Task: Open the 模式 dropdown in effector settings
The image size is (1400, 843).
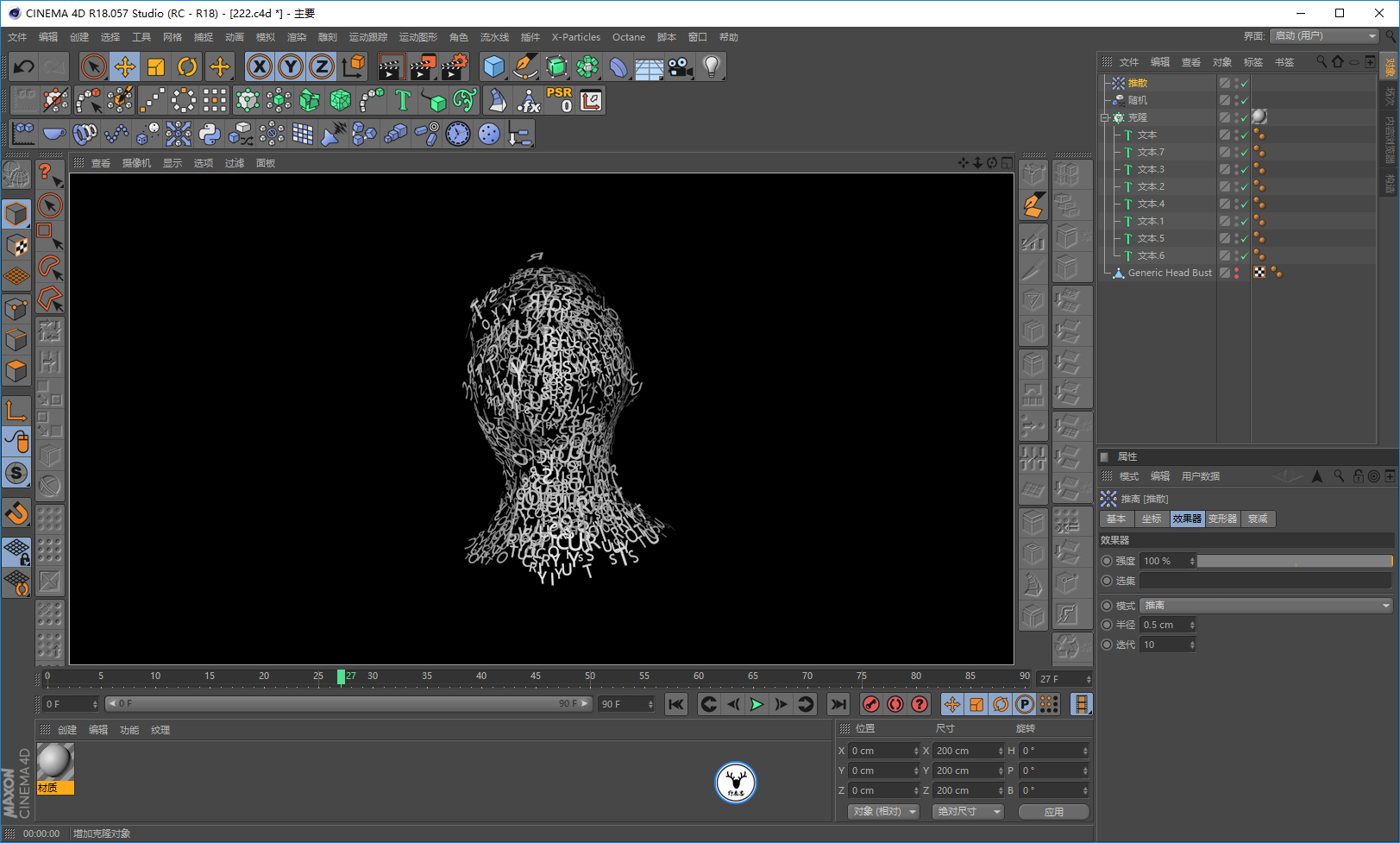Action: [1265, 606]
